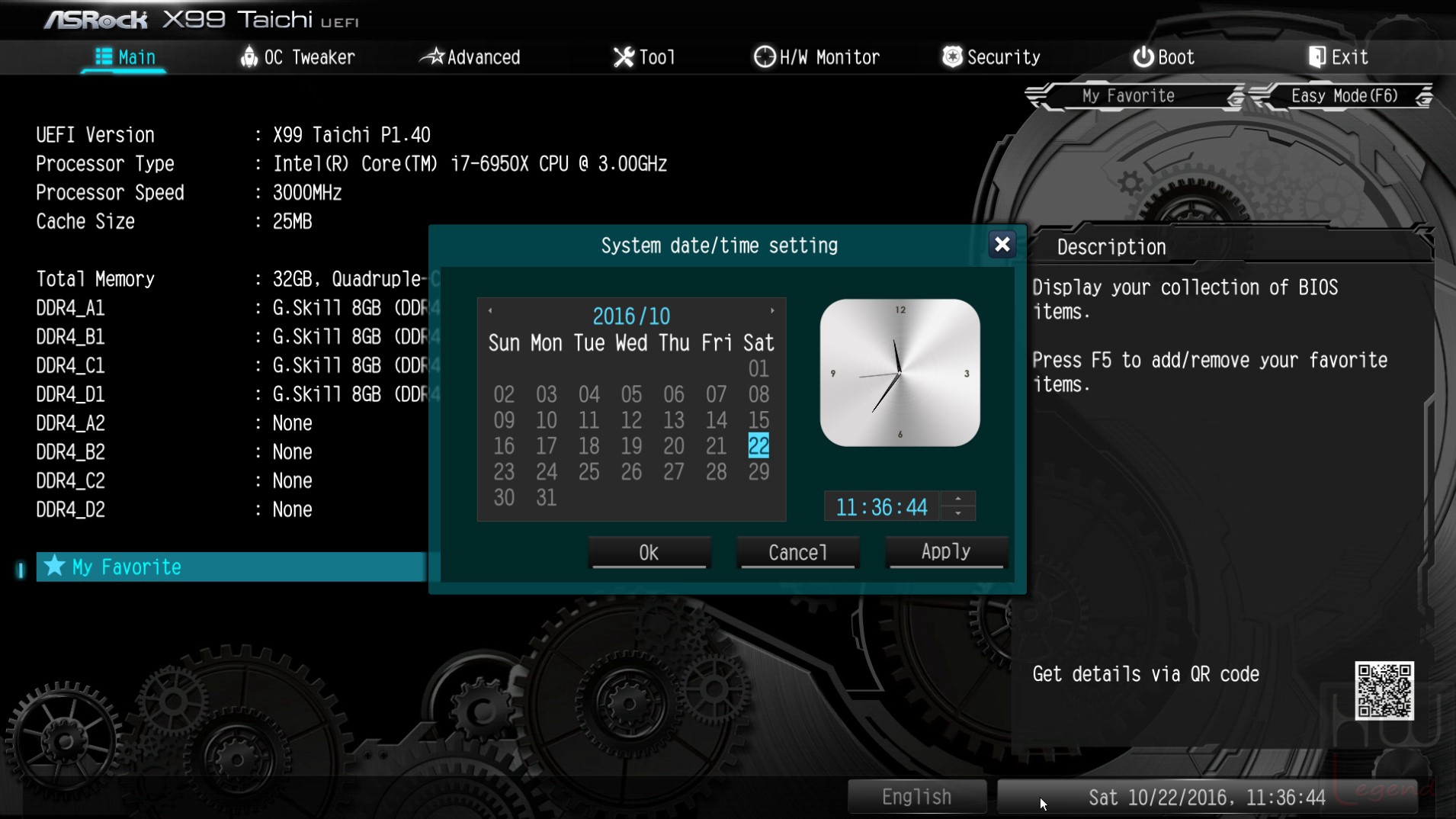Image resolution: width=1456 pixels, height=819 pixels.
Task: Click the Total Memory row
Action: point(232,280)
